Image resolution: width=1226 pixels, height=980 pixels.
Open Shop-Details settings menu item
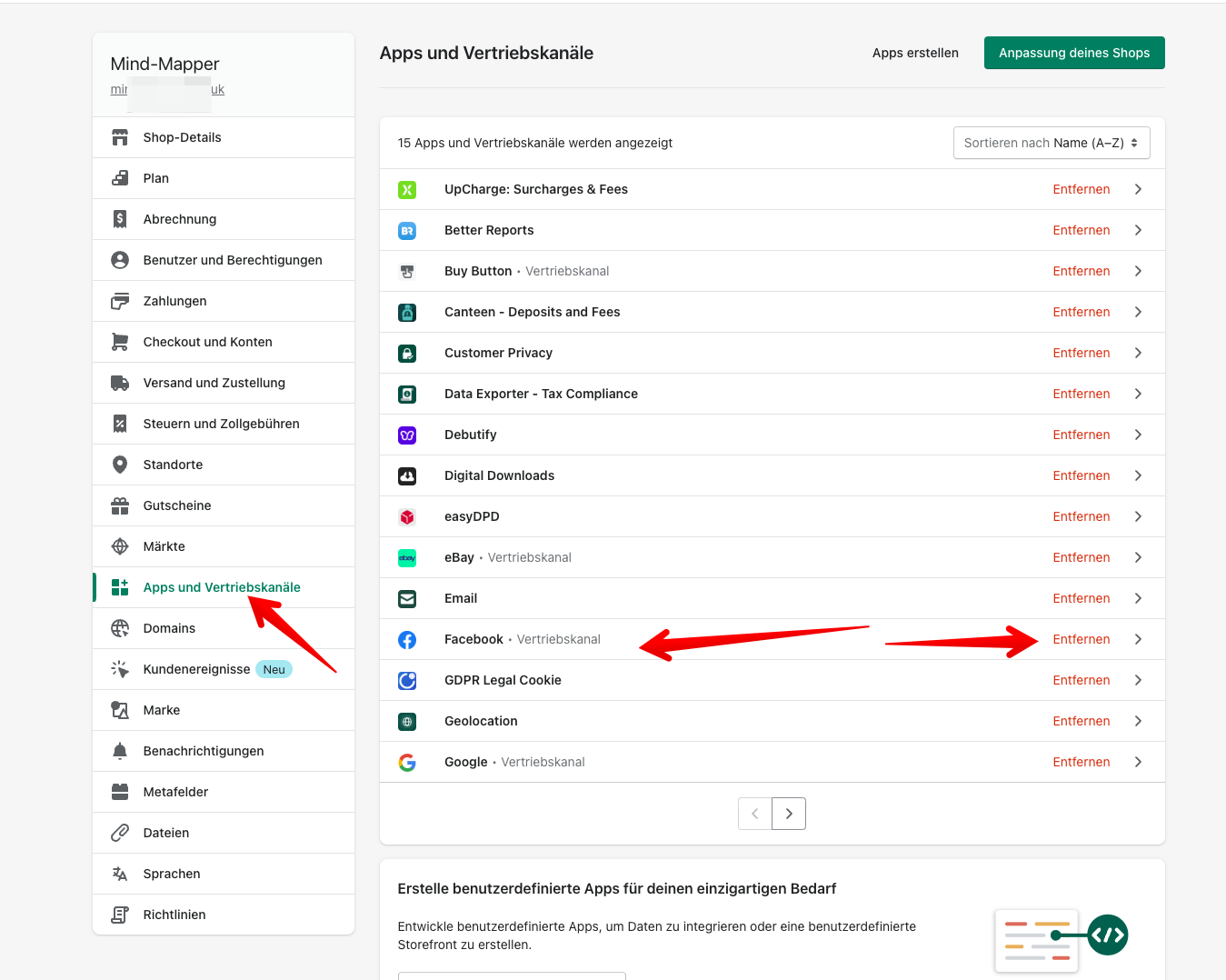182,137
